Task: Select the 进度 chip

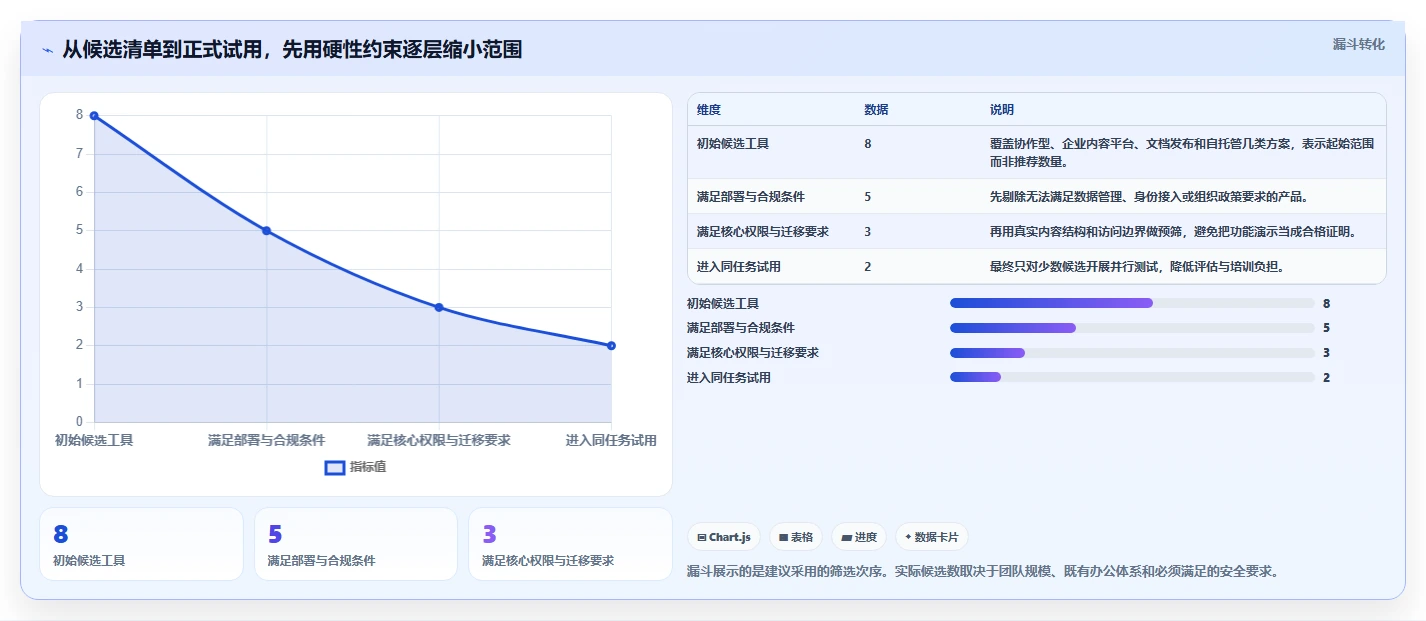Action: pos(859,537)
